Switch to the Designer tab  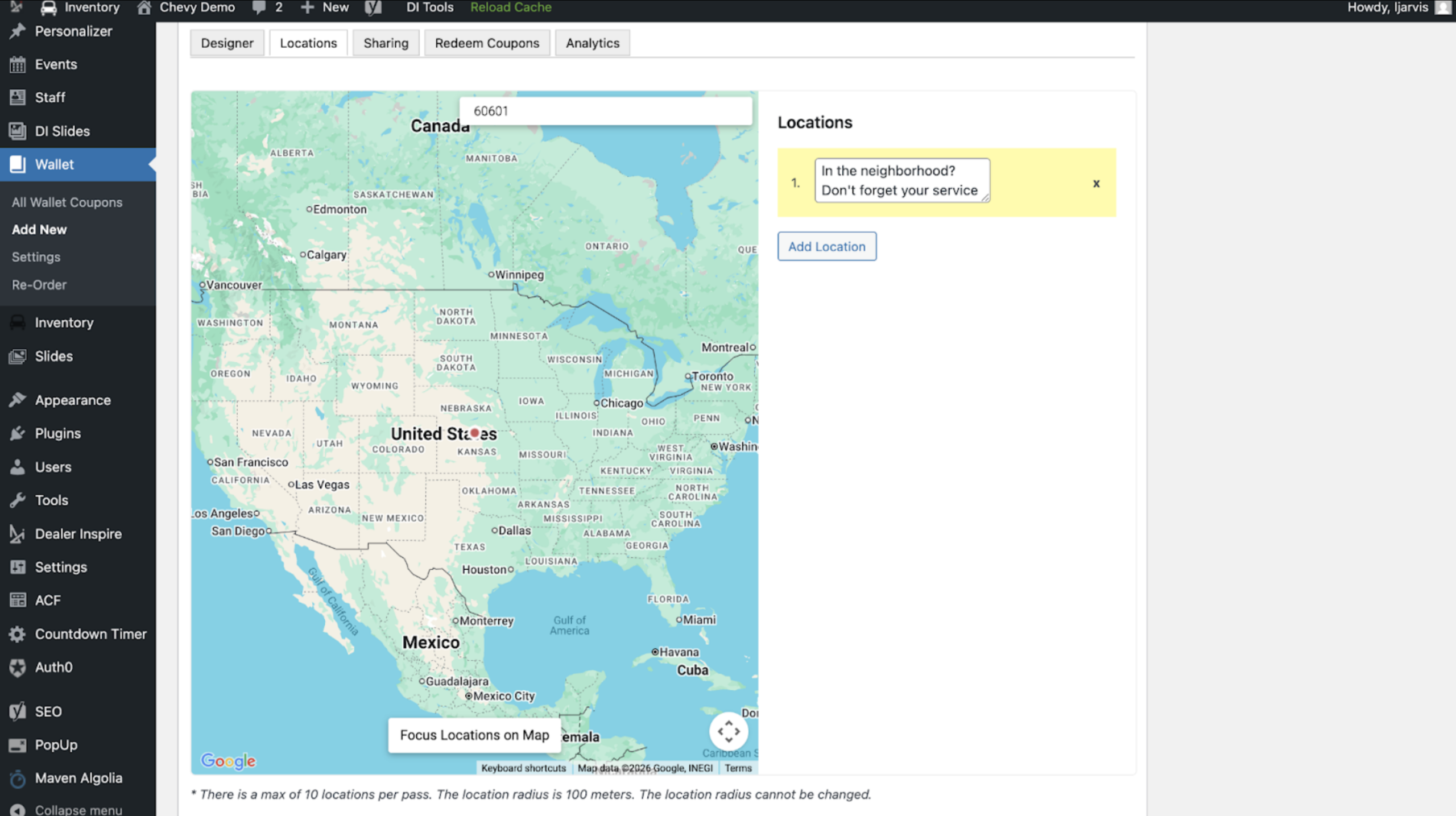click(x=227, y=43)
